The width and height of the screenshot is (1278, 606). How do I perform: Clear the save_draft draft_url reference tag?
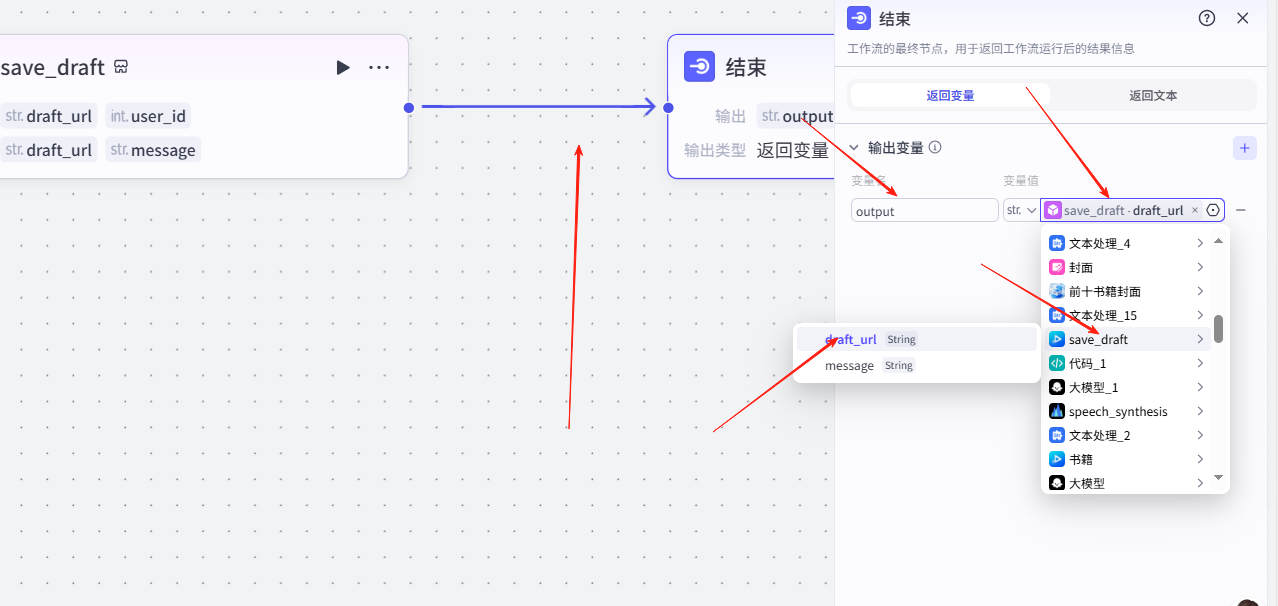coord(1194,210)
